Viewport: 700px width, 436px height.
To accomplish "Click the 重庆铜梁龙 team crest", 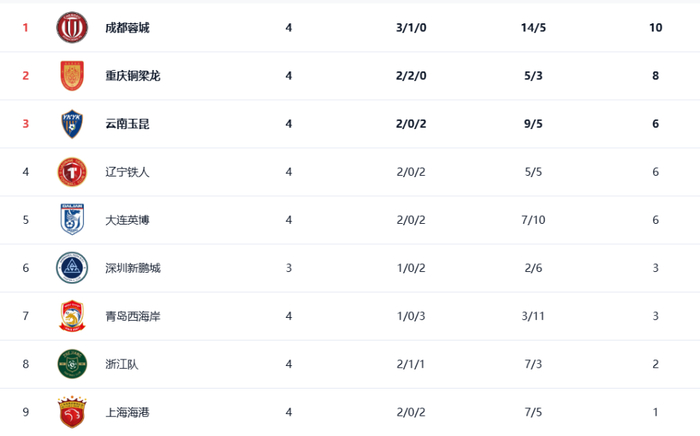I will click(x=72, y=76).
